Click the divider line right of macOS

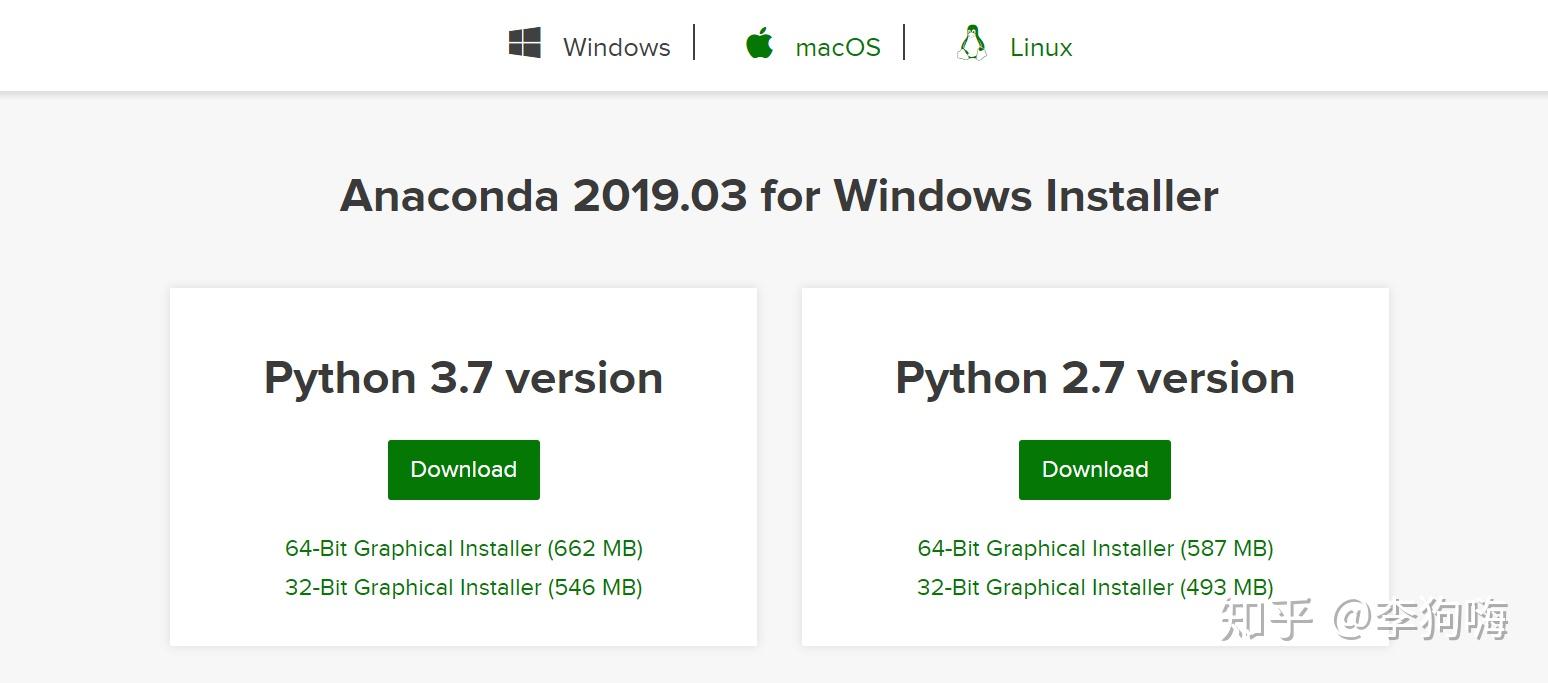coord(904,43)
